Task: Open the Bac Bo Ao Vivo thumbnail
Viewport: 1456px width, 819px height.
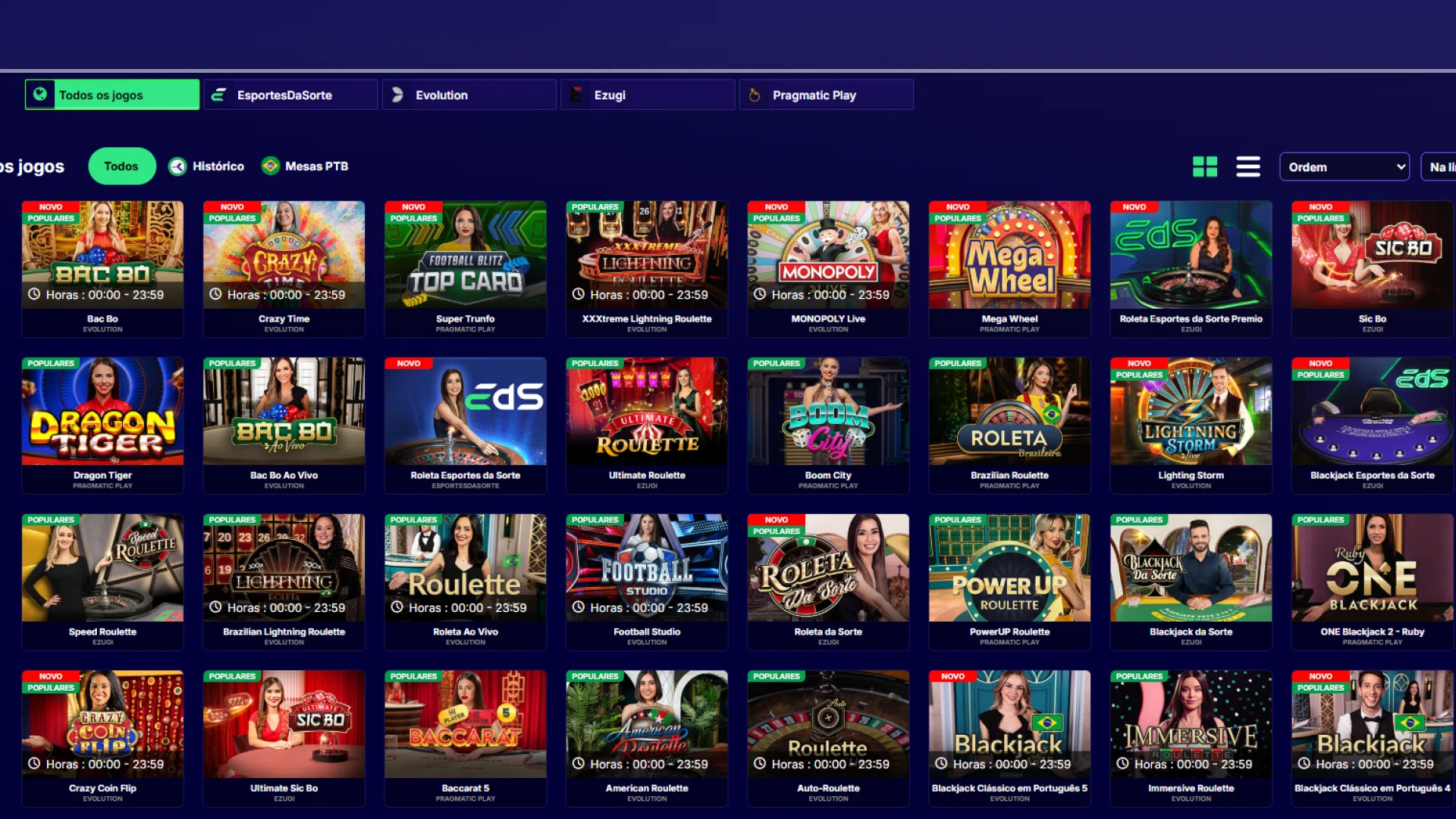Action: point(284,411)
